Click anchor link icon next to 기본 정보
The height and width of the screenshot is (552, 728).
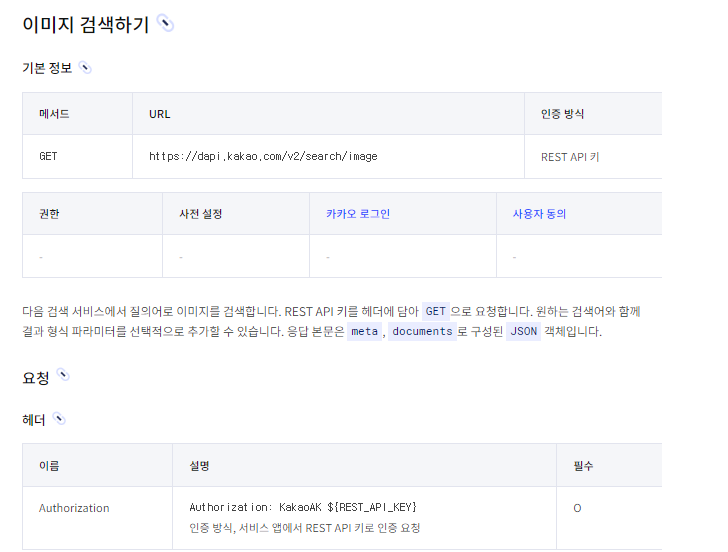[85, 68]
